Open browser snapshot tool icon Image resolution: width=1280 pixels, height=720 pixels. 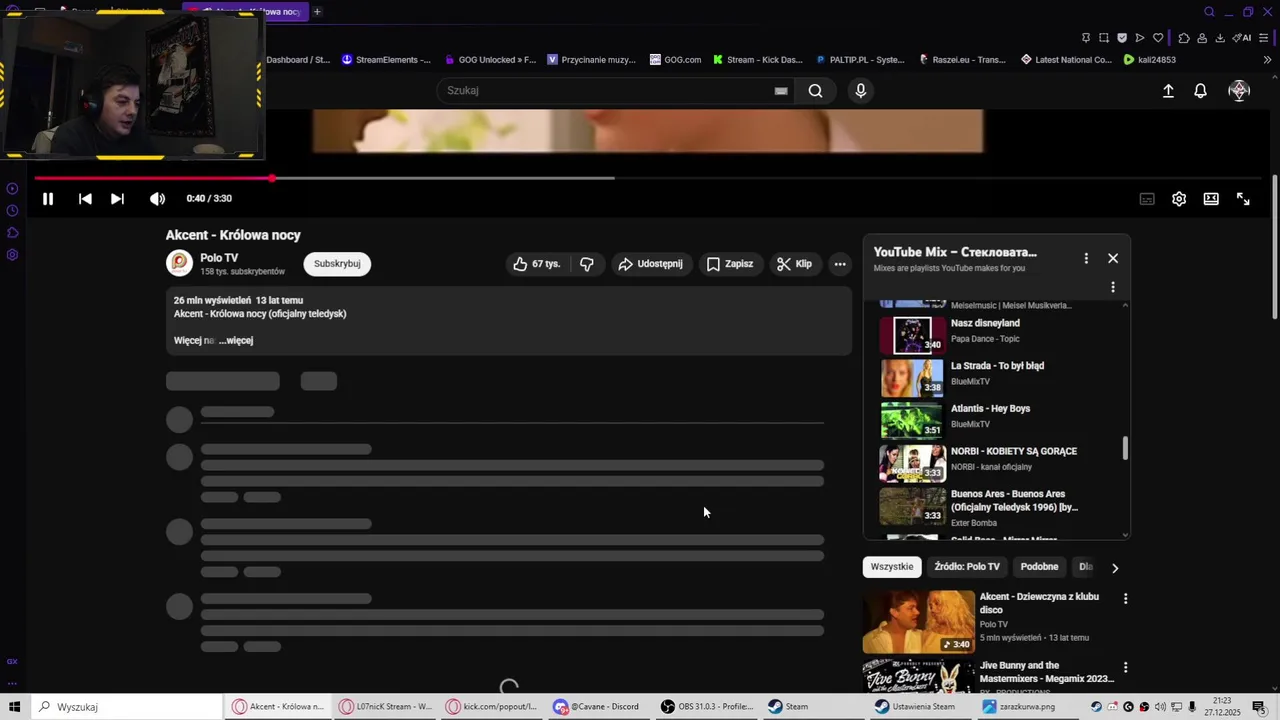[1104, 38]
